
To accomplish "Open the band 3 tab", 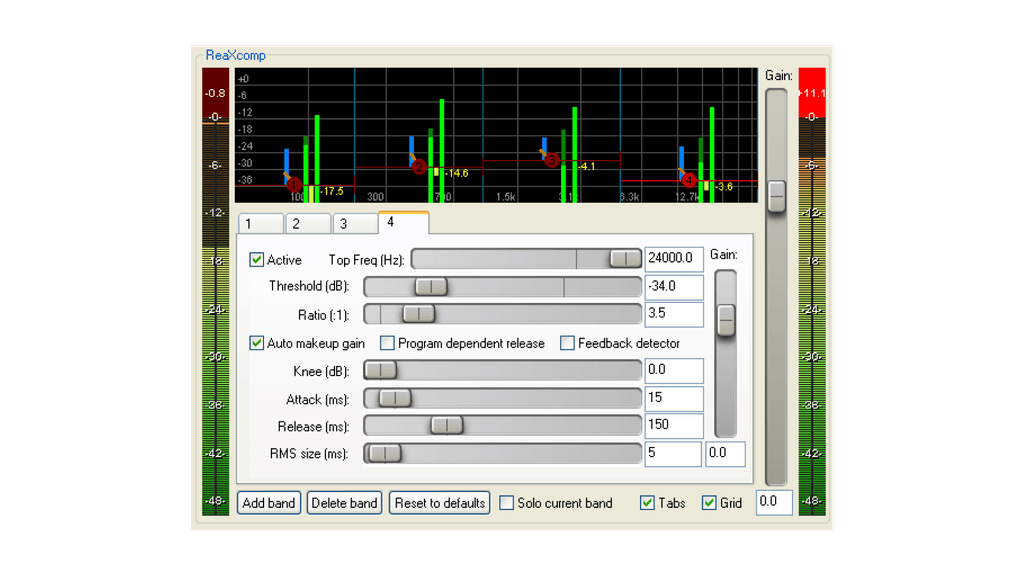I will click(x=355, y=223).
